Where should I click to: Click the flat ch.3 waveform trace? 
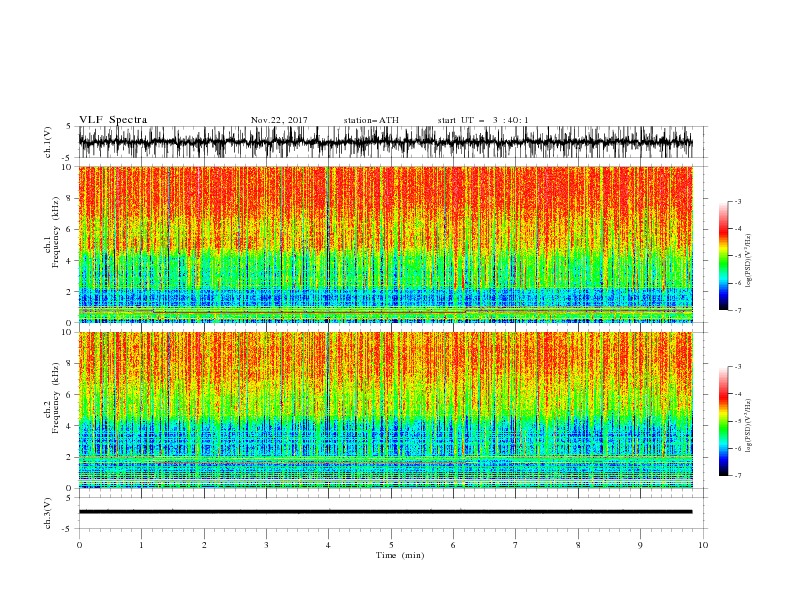coord(385,512)
